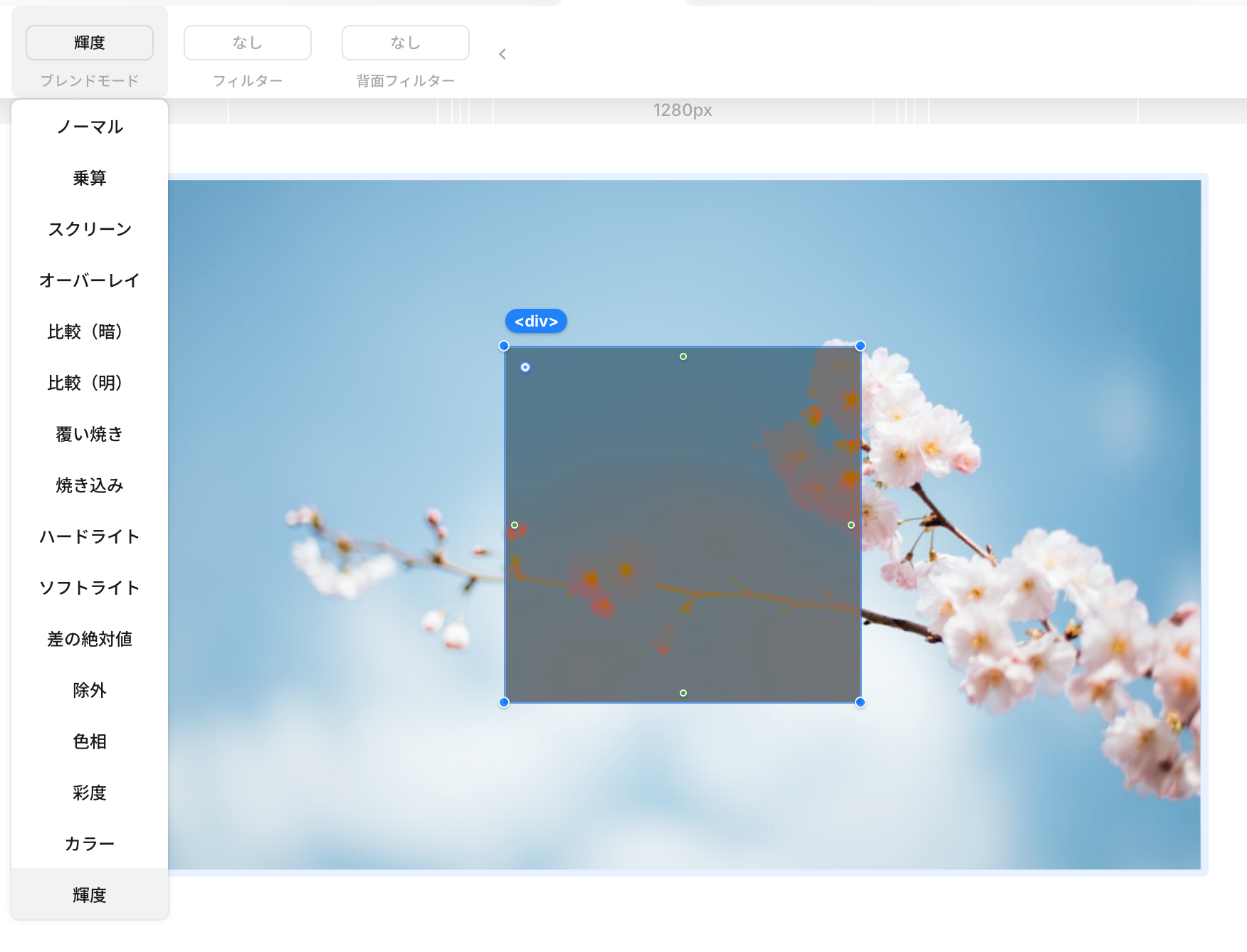Choose 差の絶対値 blend mode
Image resolution: width=1247 pixels, height=952 pixels.
click(90, 639)
